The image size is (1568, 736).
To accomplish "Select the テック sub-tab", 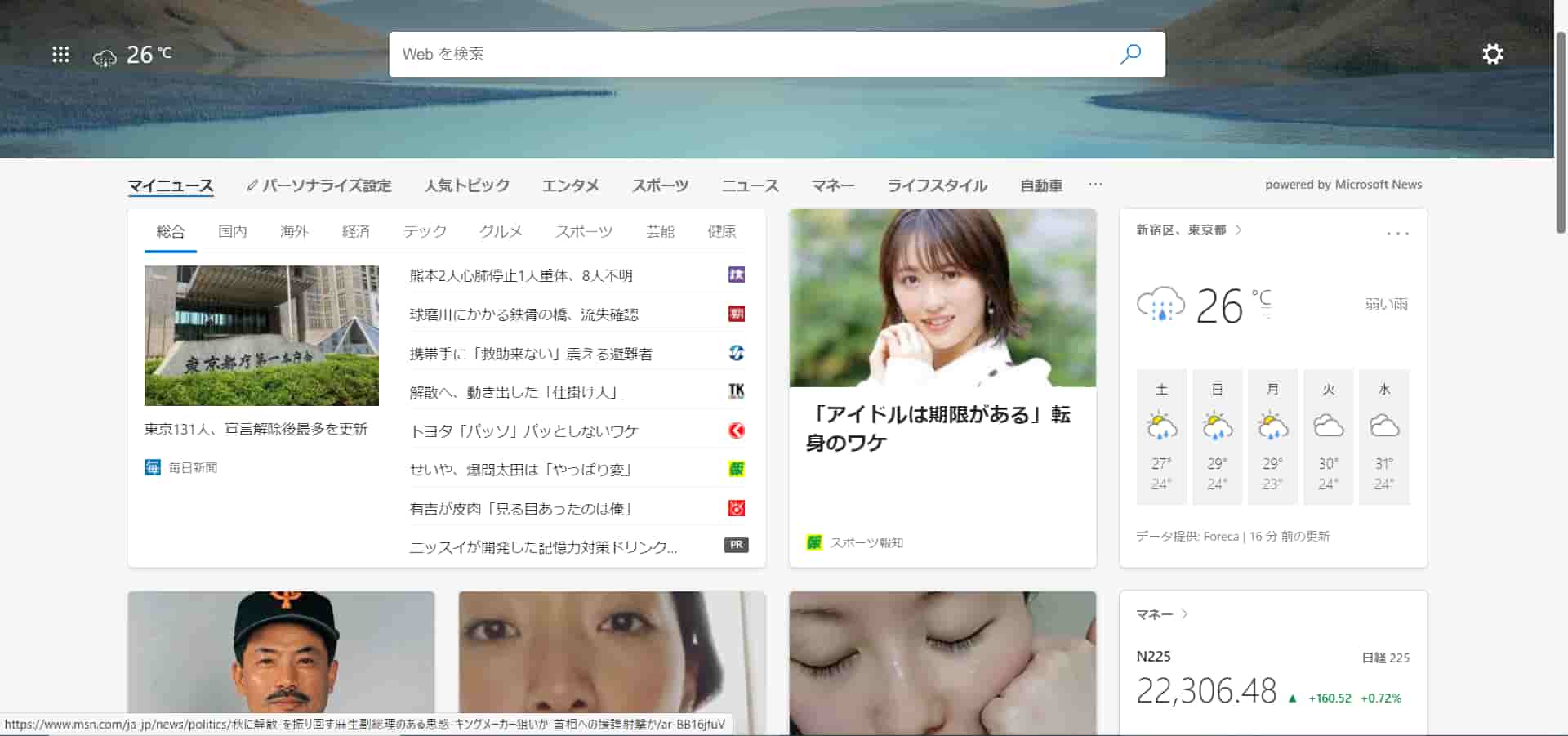I will click(x=425, y=231).
